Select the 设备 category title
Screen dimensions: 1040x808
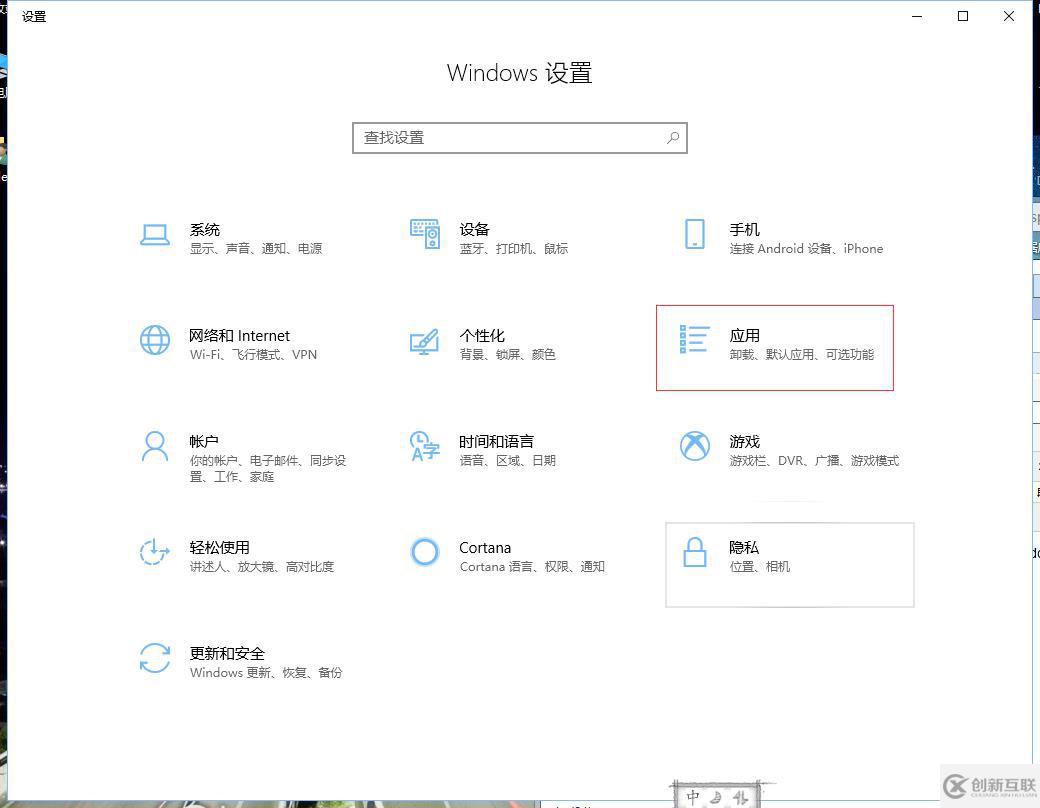pos(474,230)
